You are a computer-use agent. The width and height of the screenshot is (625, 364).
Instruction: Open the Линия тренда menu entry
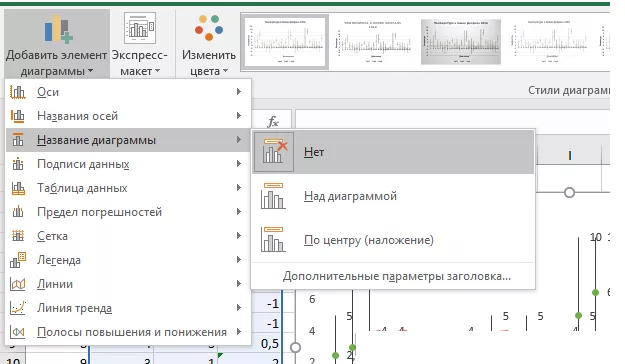coord(128,308)
